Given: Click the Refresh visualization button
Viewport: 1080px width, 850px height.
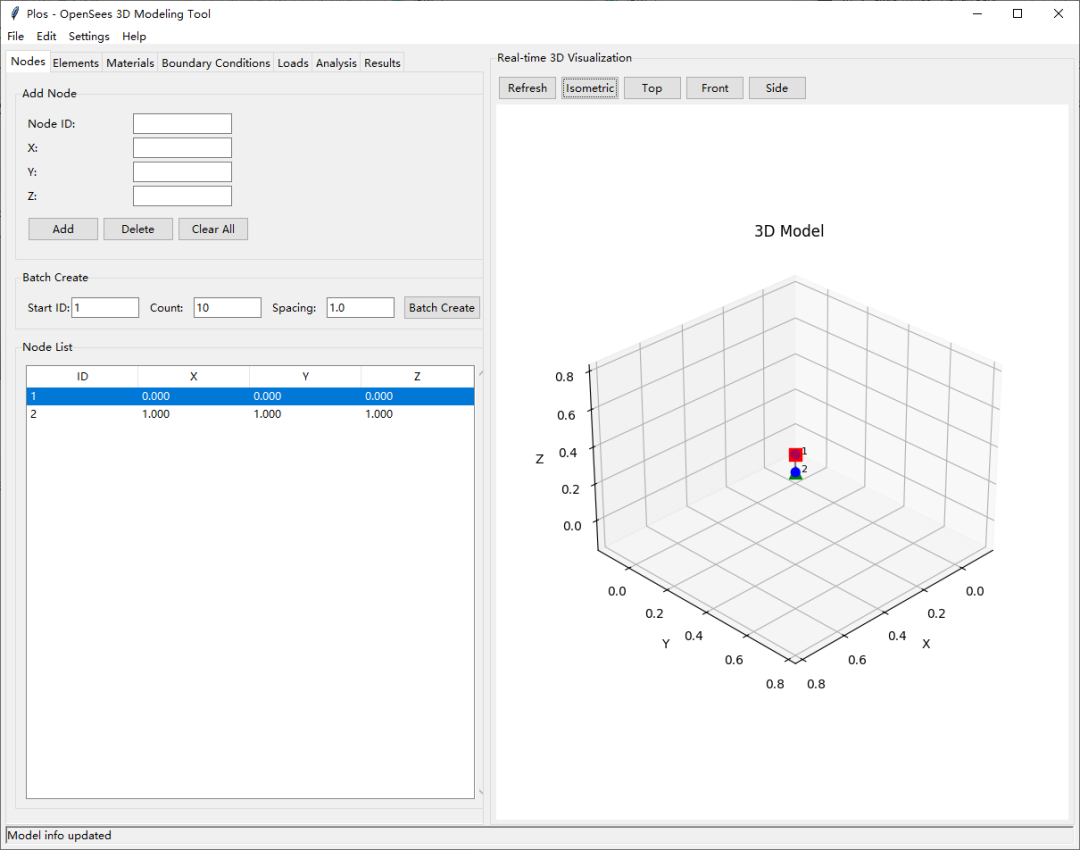Looking at the screenshot, I should coord(527,88).
